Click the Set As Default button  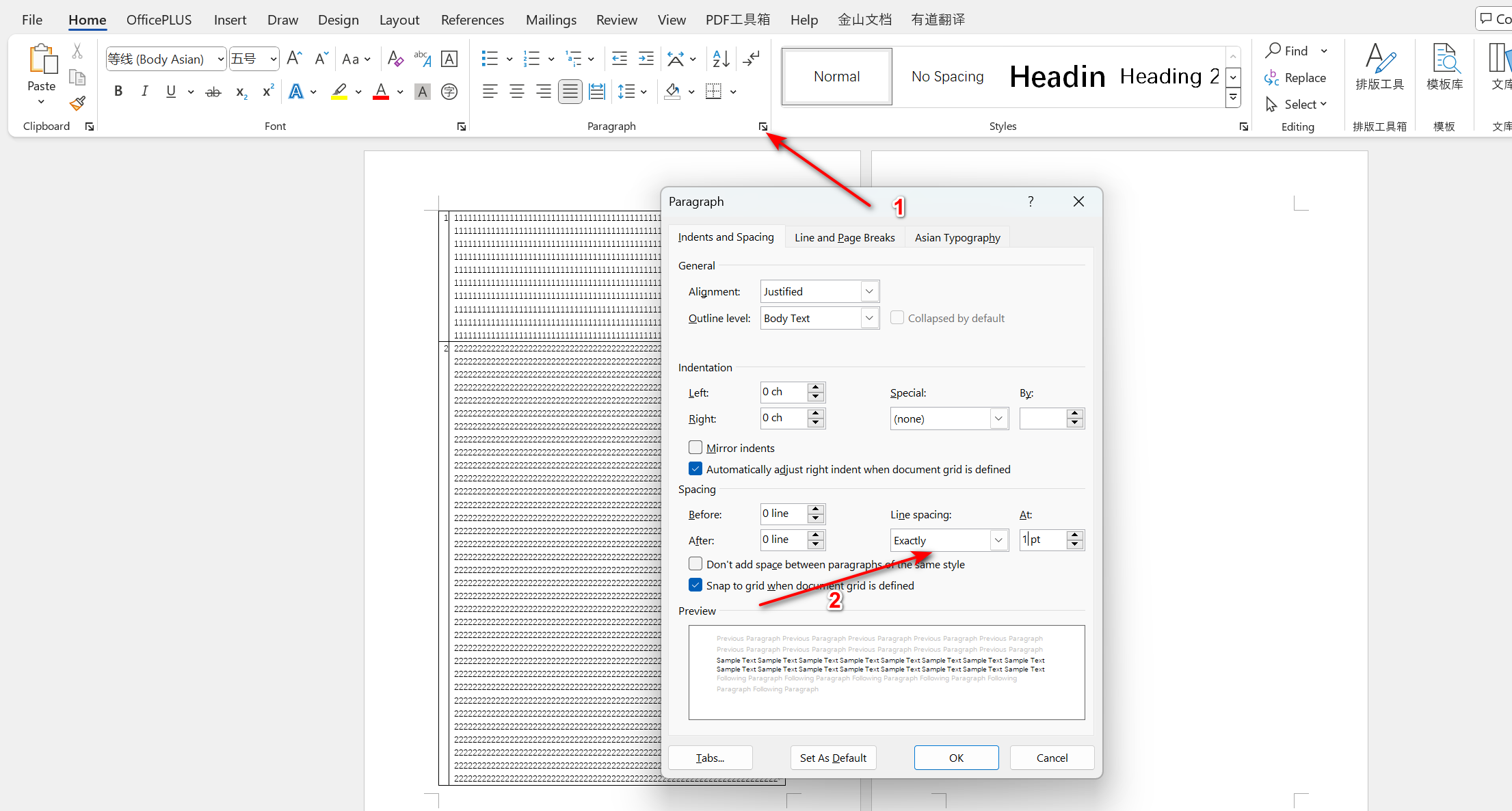click(833, 758)
